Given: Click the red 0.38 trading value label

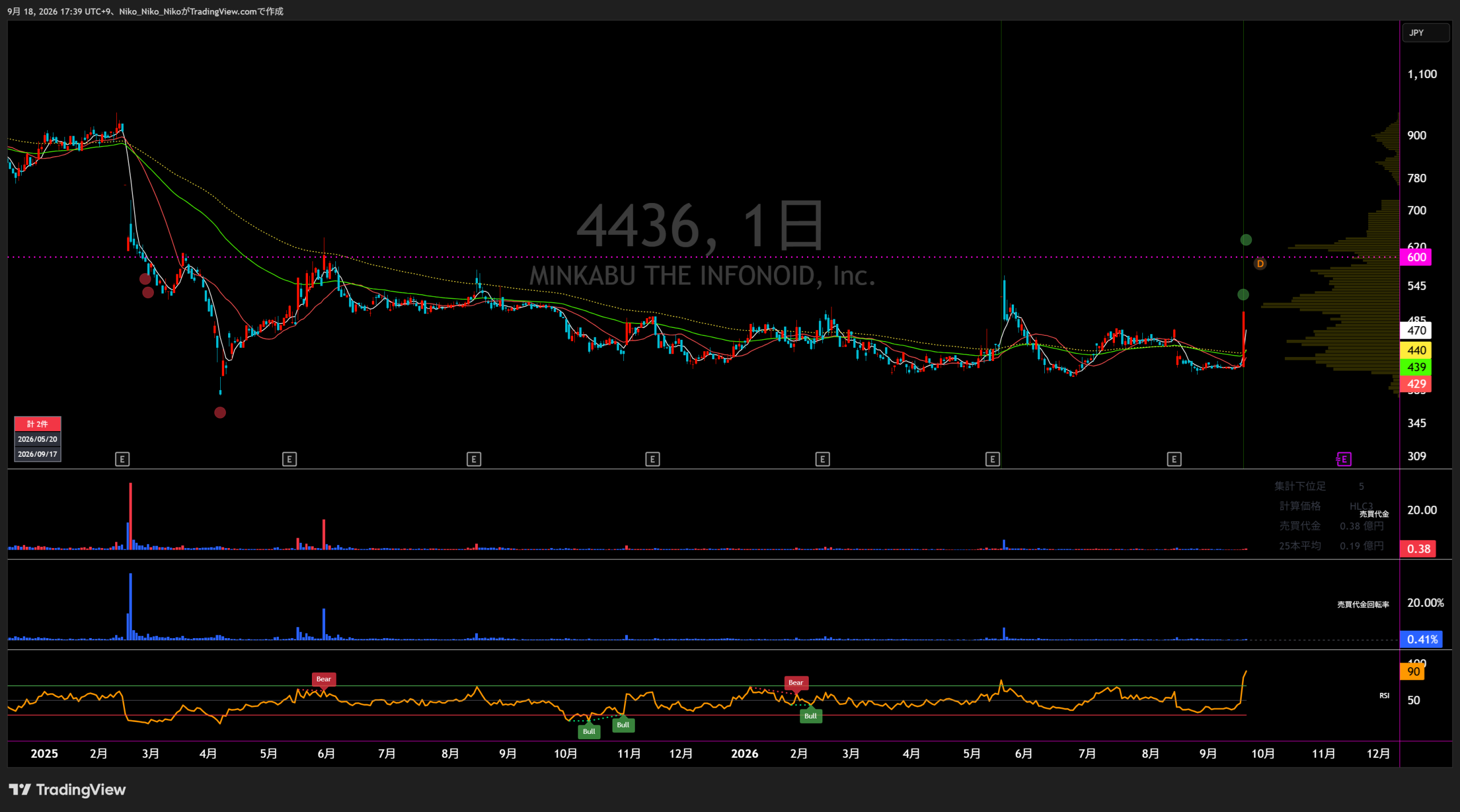Looking at the screenshot, I should coord(1418,549).
